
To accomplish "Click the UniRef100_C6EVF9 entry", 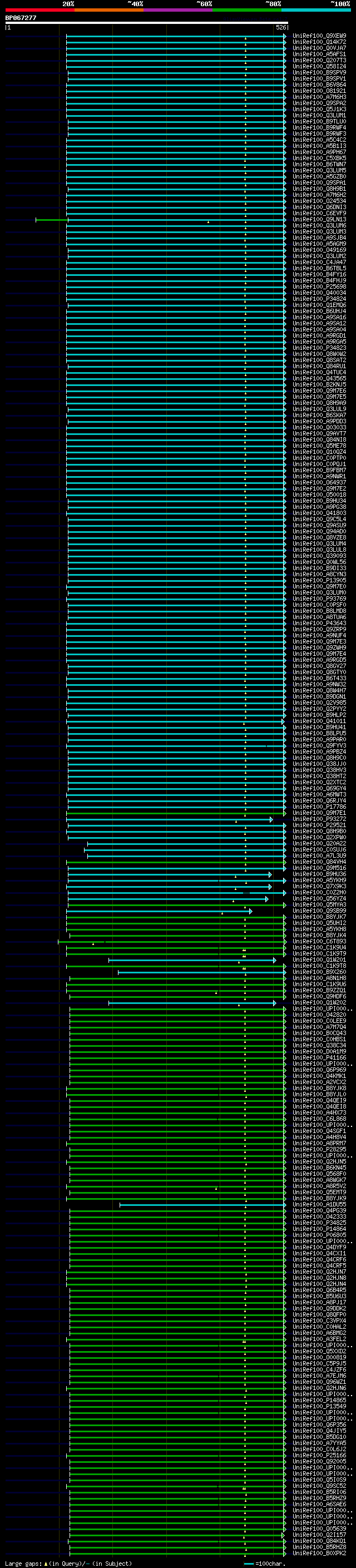I will pos(319,213).
